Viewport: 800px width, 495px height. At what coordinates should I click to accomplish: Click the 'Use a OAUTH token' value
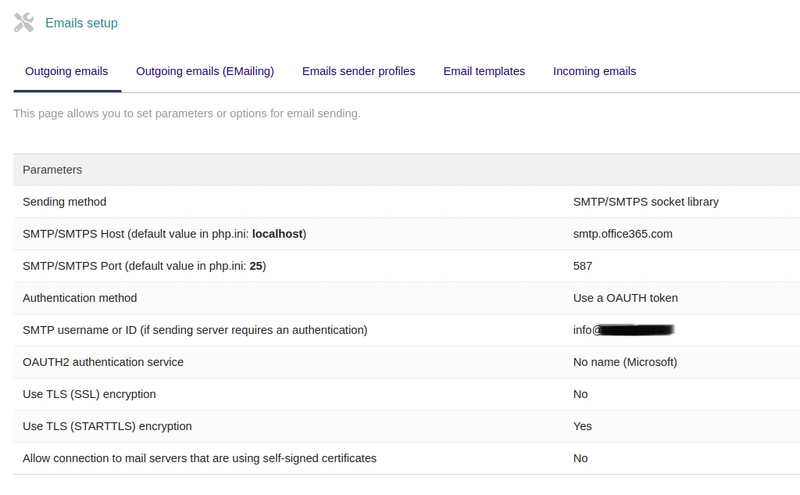pyautogui.click(x=626, y=298)
